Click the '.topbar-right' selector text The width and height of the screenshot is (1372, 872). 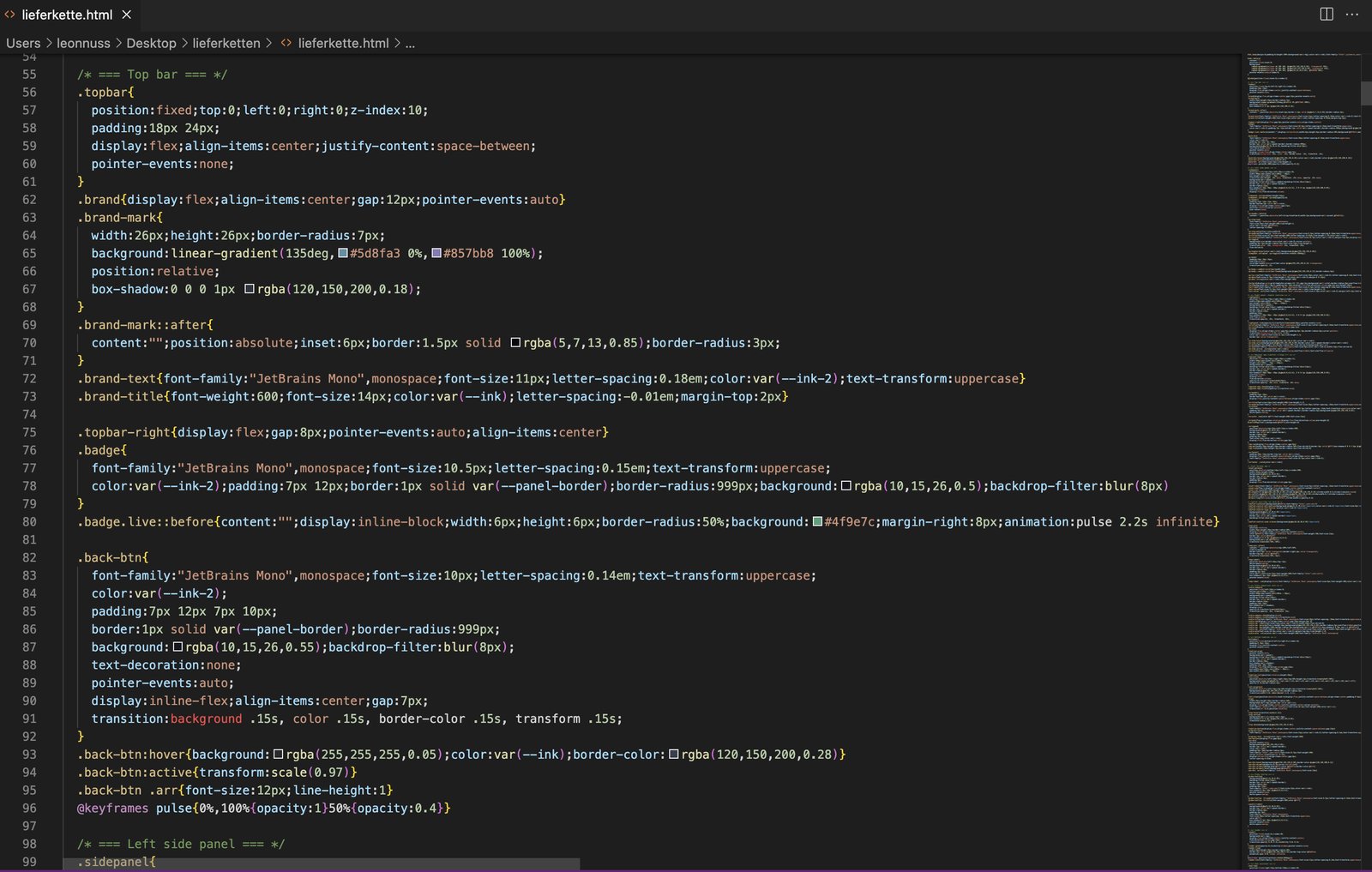click(x=123, y=432)
